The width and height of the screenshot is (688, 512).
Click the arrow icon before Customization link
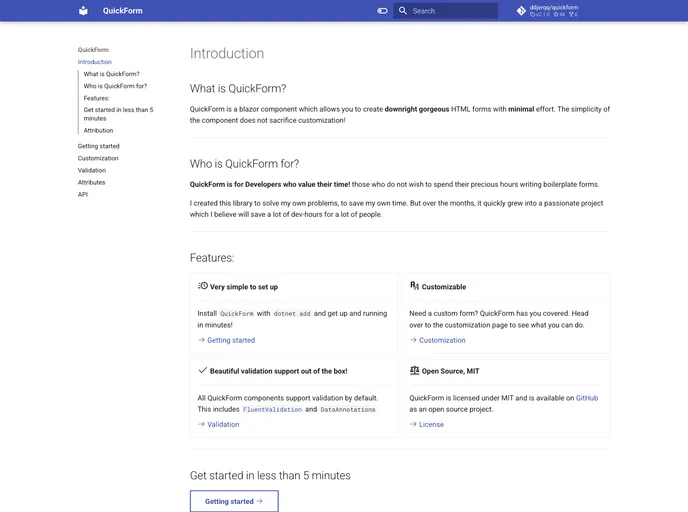click(413, 340)
